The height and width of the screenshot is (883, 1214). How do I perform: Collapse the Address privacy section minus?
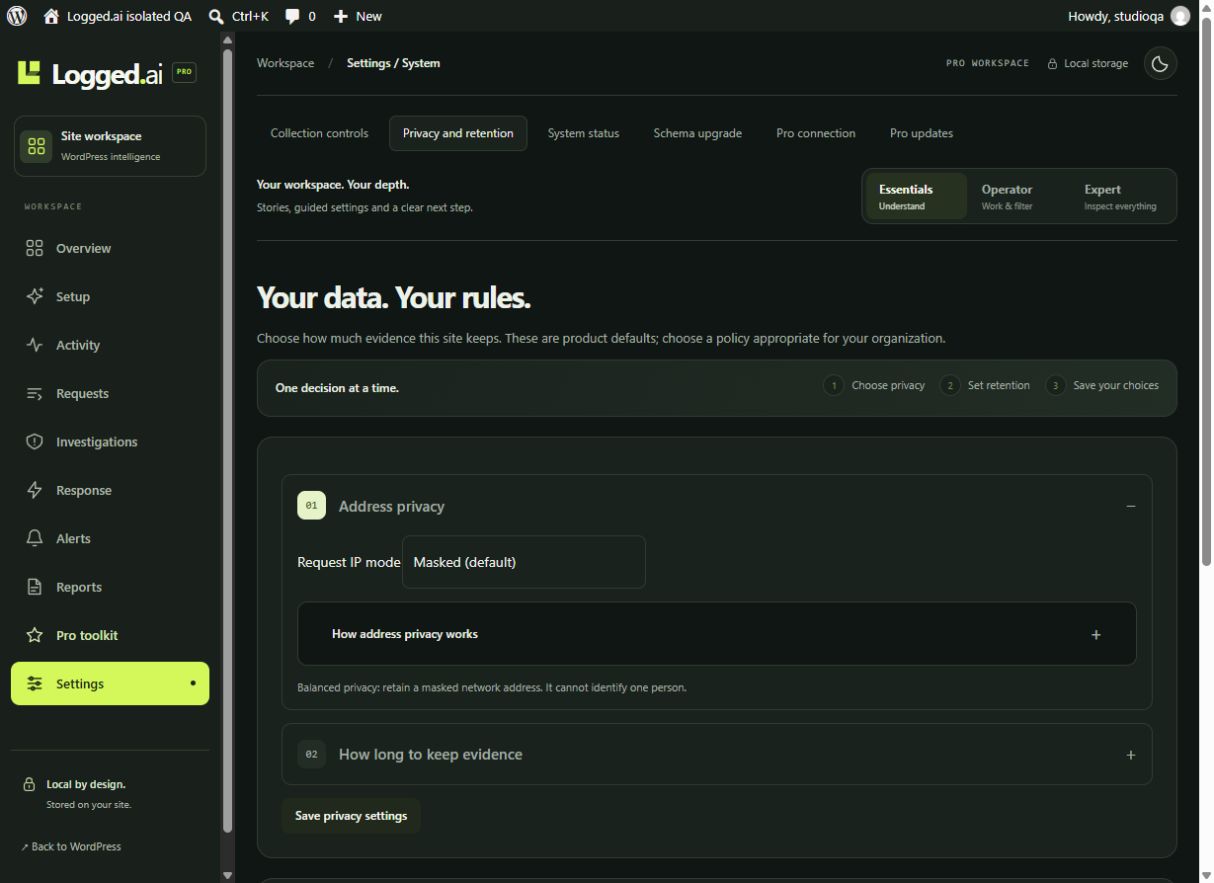[x=1131, y=506]
